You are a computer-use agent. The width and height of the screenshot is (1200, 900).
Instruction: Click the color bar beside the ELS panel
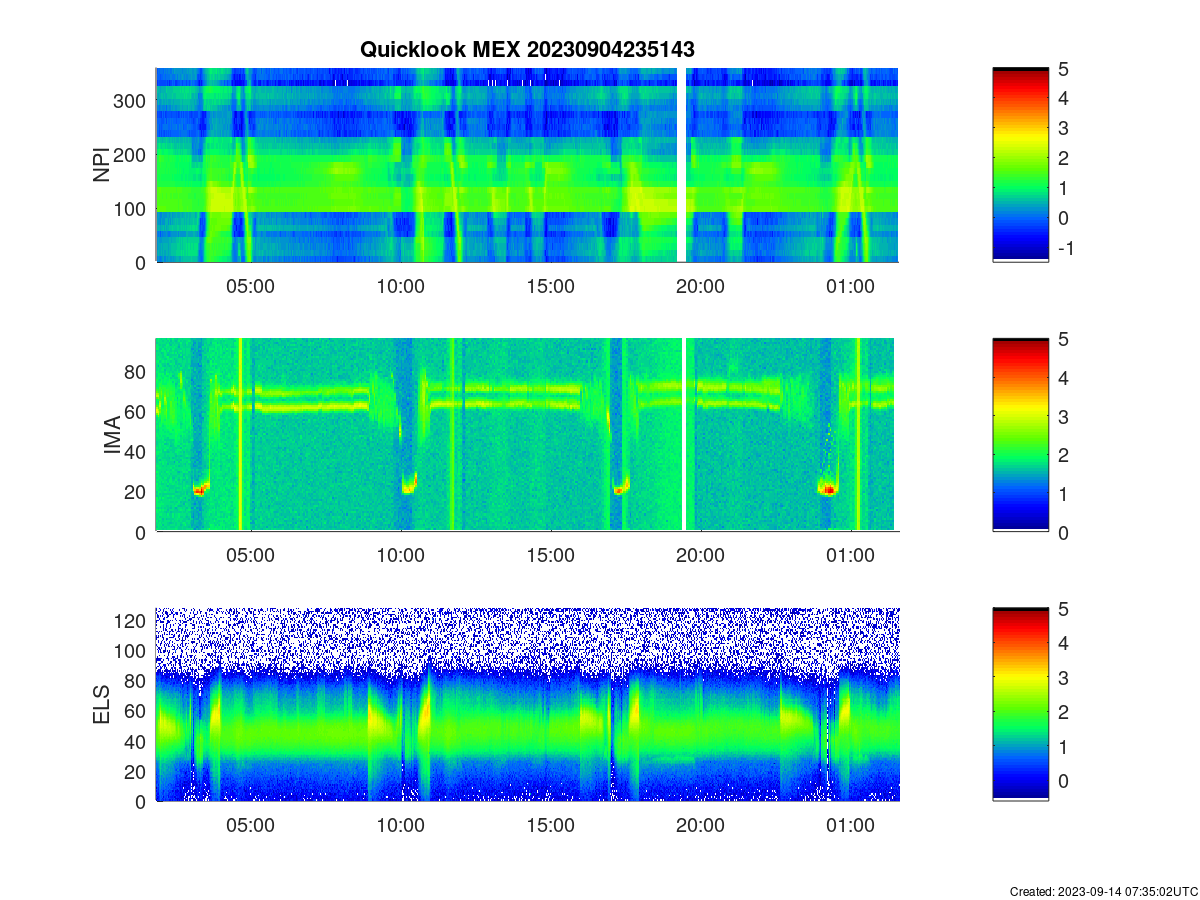tap(1020, 705)
